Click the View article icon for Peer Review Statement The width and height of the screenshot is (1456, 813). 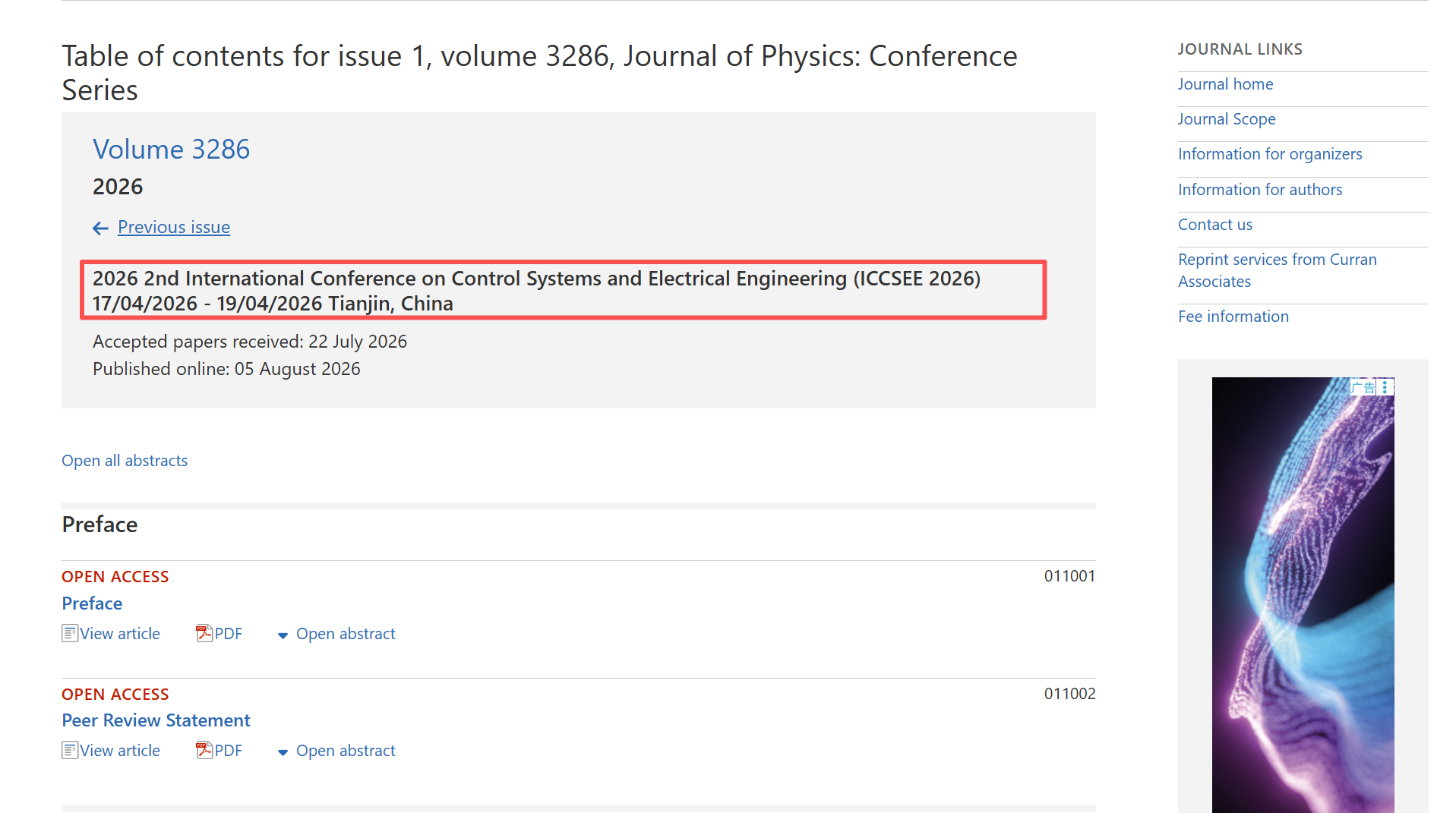[70, 750]
